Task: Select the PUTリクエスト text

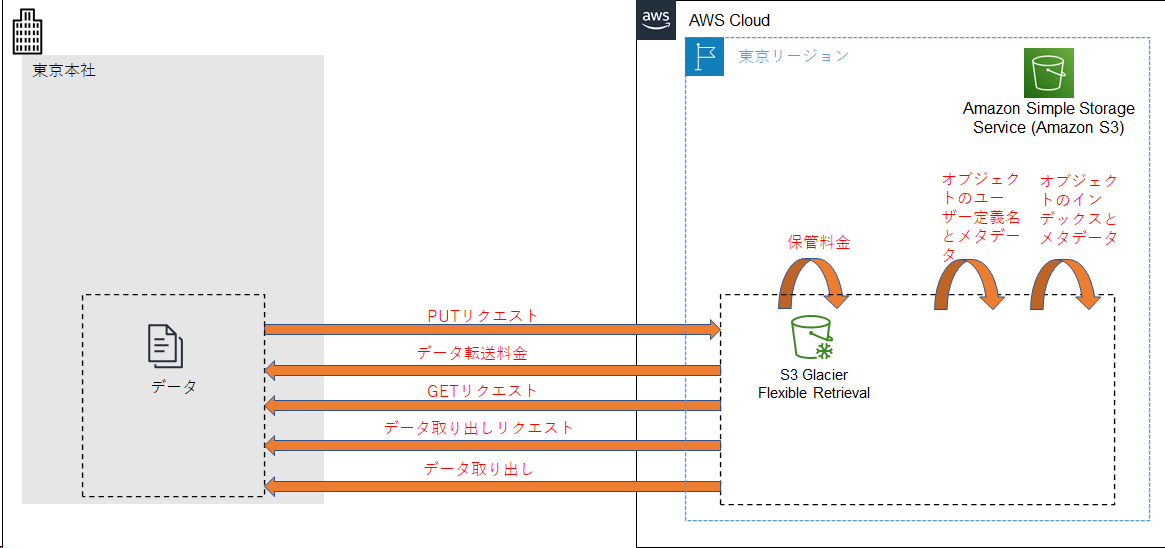Action: (x=483, y=316)
